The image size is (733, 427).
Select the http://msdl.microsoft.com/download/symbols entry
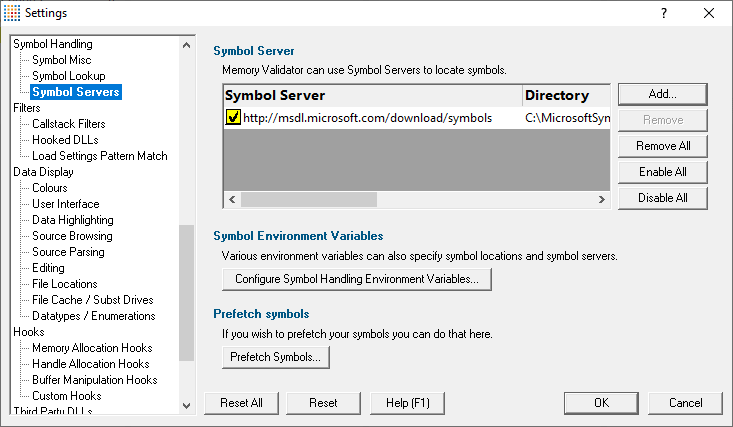click(x=367, y=118)
